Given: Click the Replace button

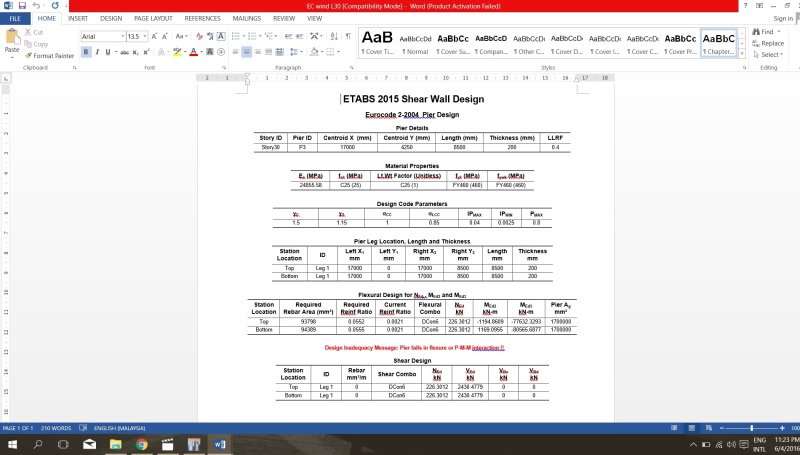Looking at the screenshot, I should 768,43.
